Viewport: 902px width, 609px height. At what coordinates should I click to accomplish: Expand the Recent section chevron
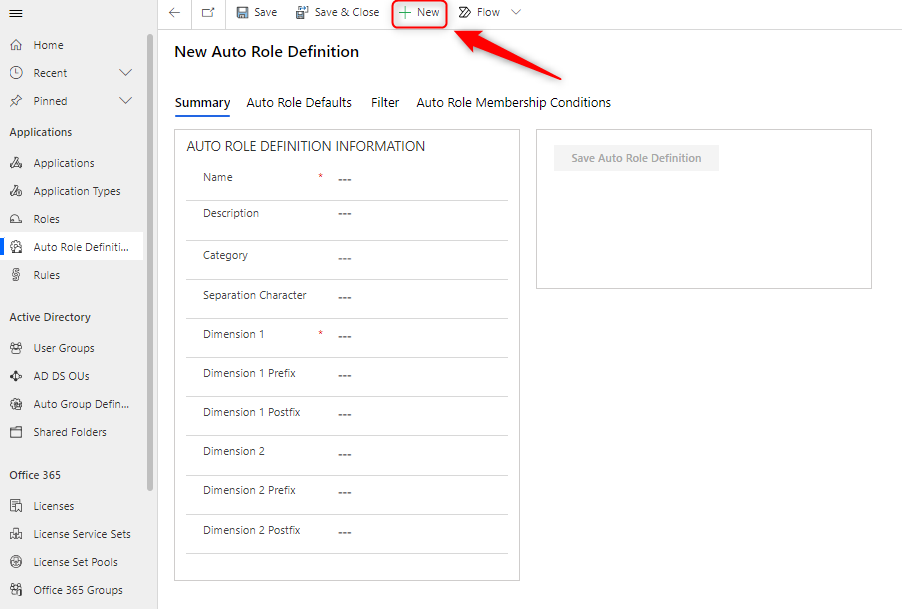click(126, 73)
